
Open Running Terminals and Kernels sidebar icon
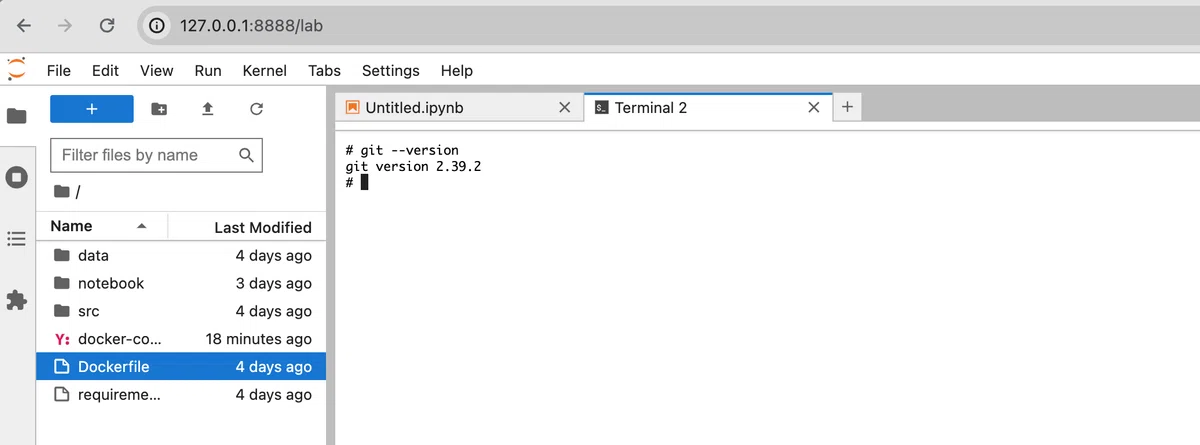coord(17,177)
